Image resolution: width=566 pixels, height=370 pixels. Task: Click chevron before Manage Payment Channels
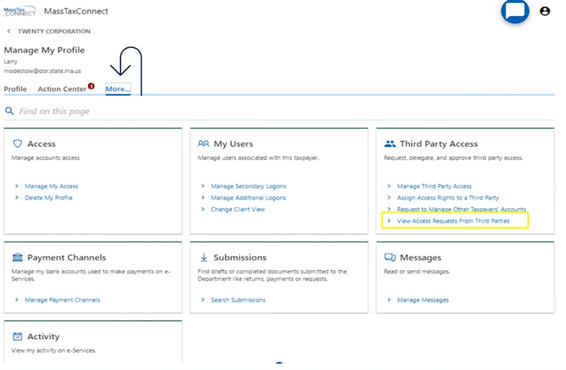(x=17, y=300)
